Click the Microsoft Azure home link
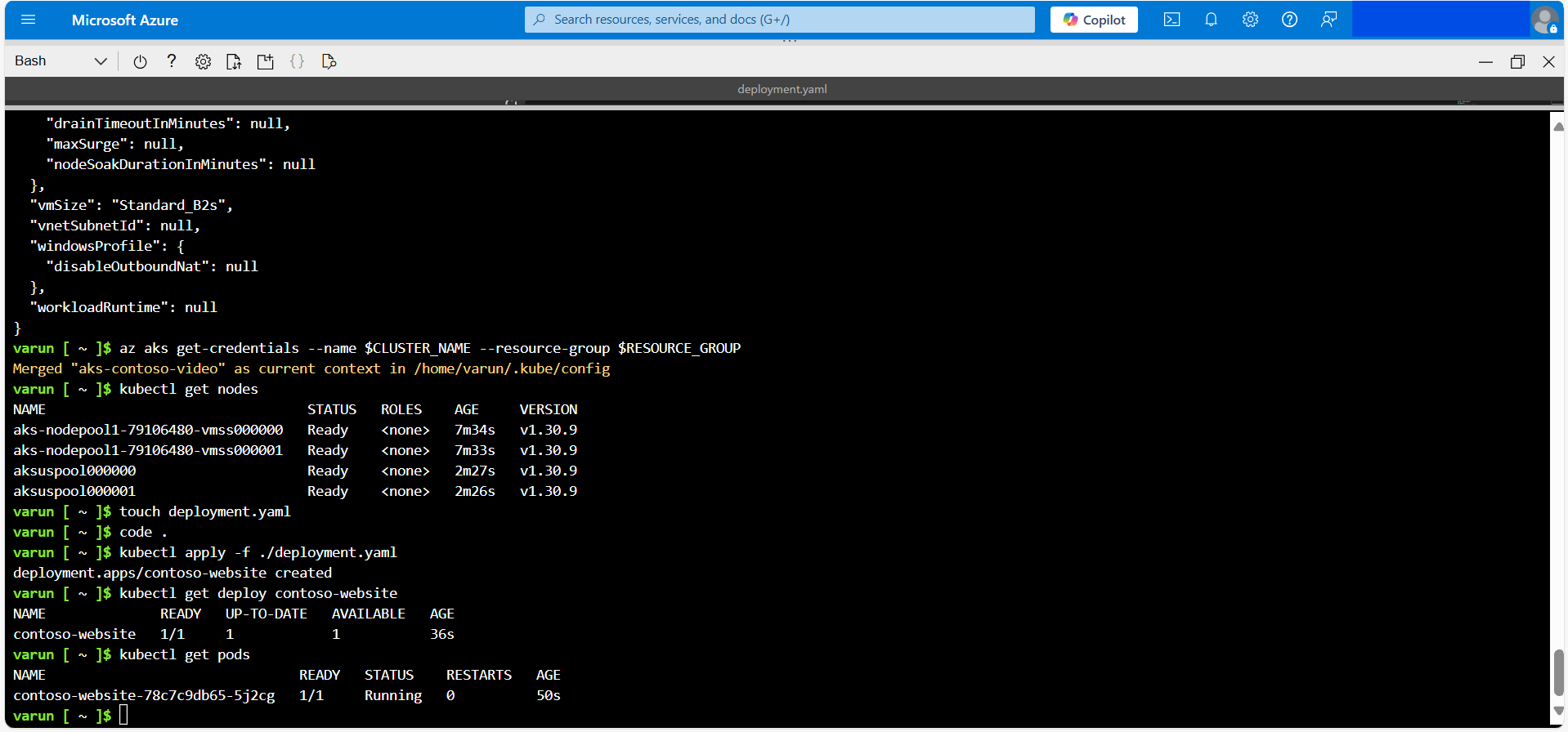This screenshot has height=732, width=1568. [x=125, y=20]
